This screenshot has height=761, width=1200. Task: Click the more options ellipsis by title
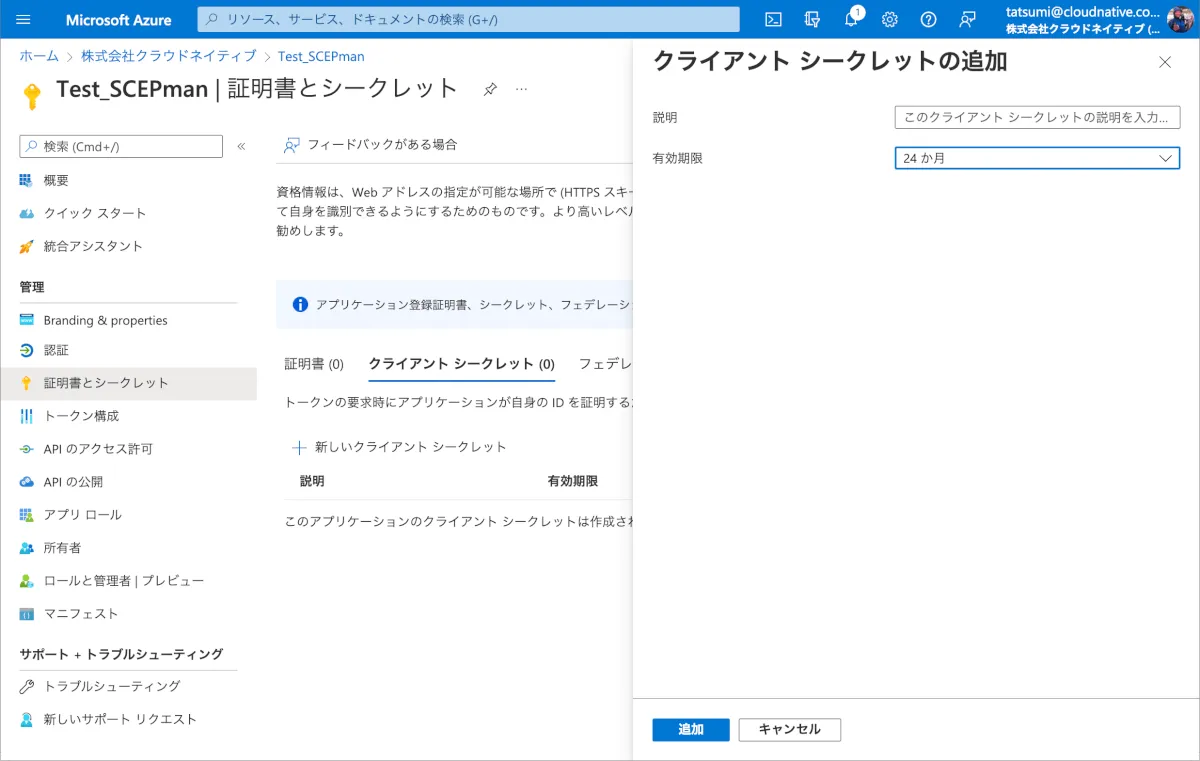(x=521, y=89)
